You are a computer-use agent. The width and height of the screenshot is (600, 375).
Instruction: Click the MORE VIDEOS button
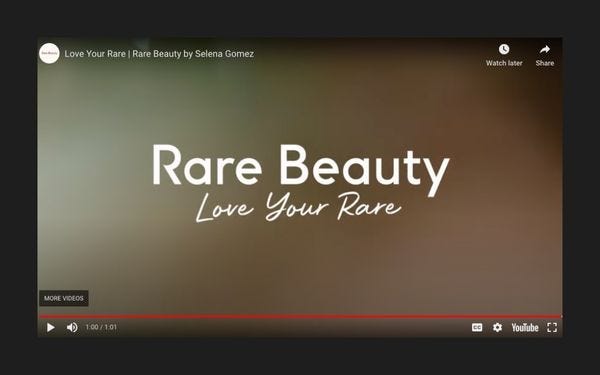[x=64, y=298]
